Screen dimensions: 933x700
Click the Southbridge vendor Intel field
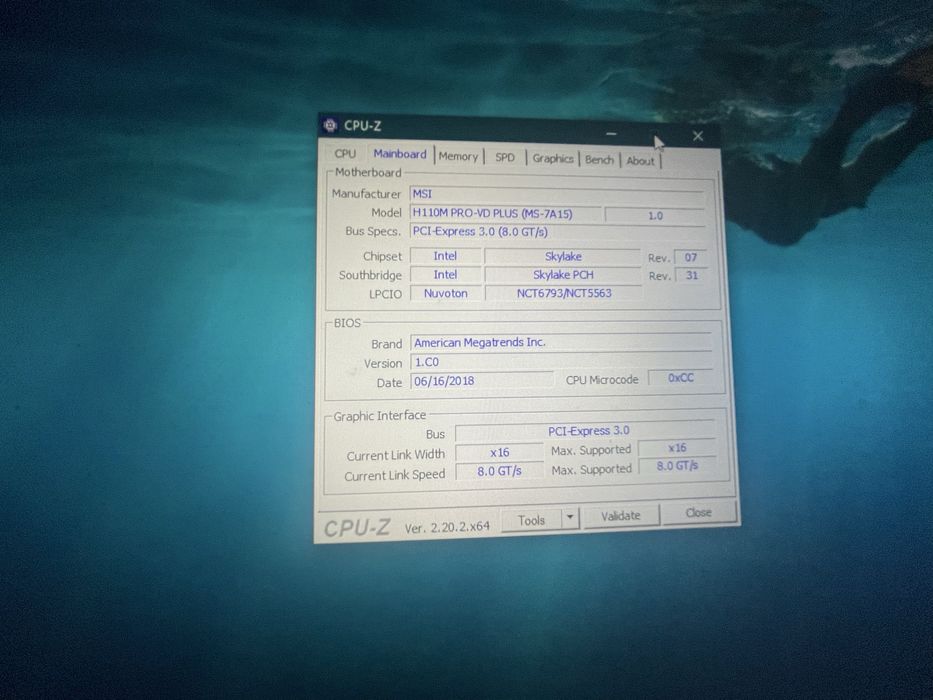(x=445, y=274)
